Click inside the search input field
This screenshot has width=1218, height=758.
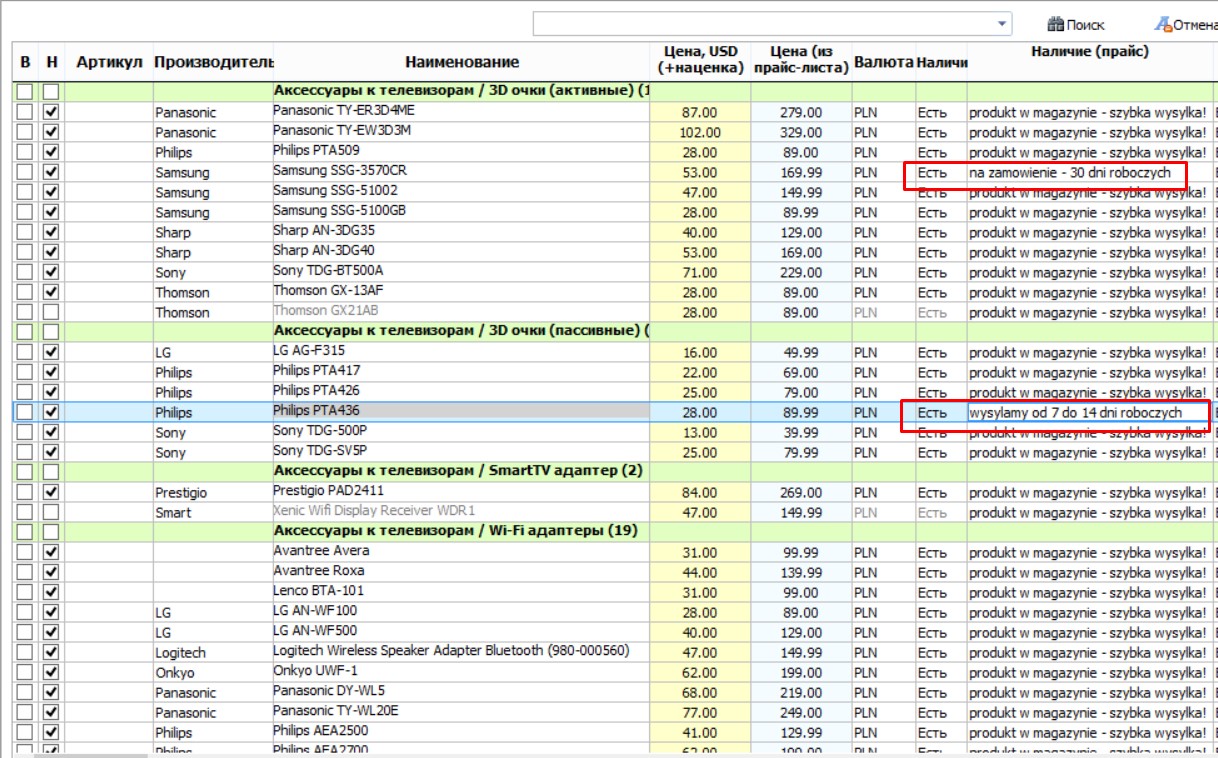(x=764, y=24)
